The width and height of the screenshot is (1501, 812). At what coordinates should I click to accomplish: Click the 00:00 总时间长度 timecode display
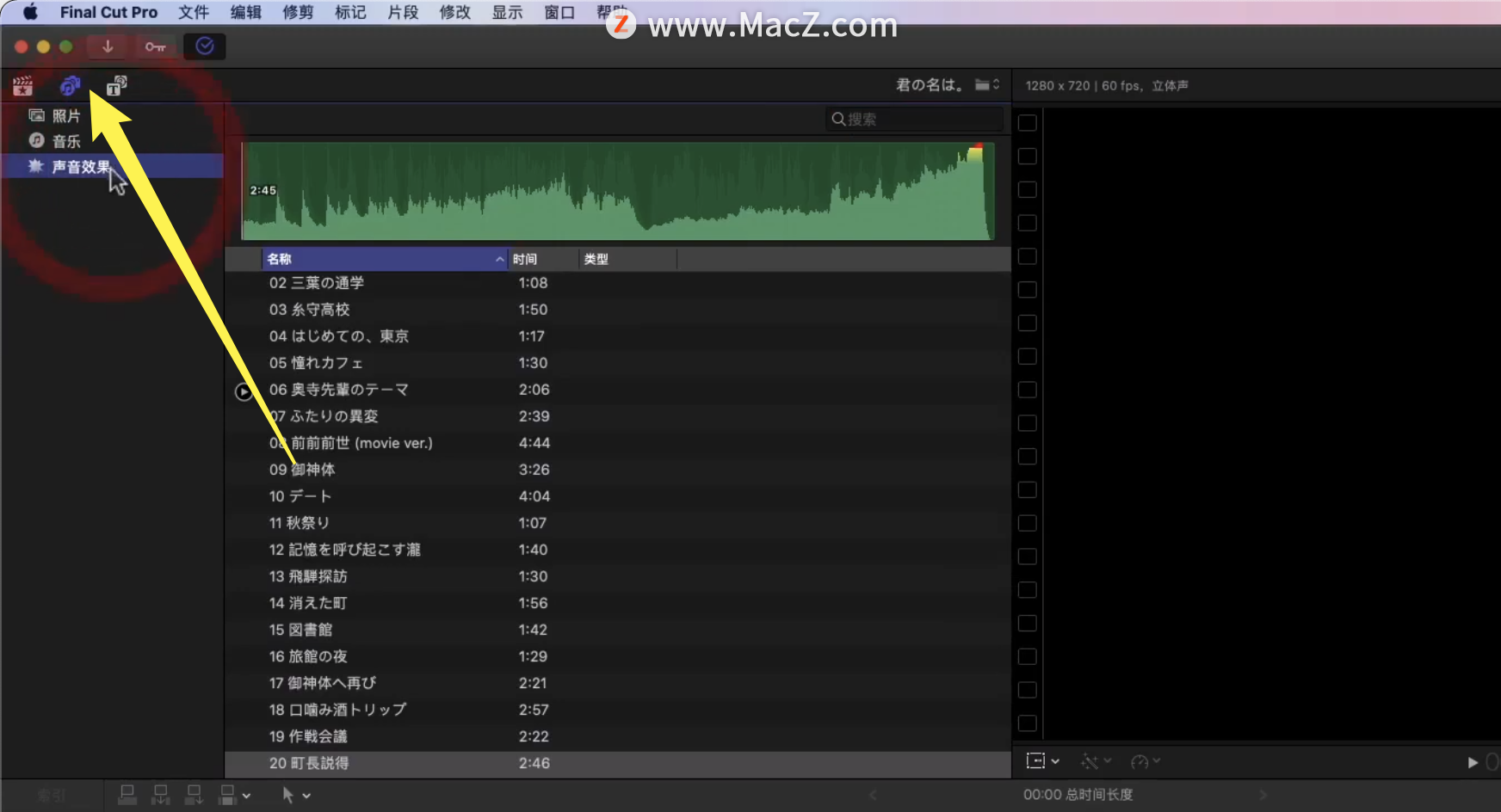1078,795
